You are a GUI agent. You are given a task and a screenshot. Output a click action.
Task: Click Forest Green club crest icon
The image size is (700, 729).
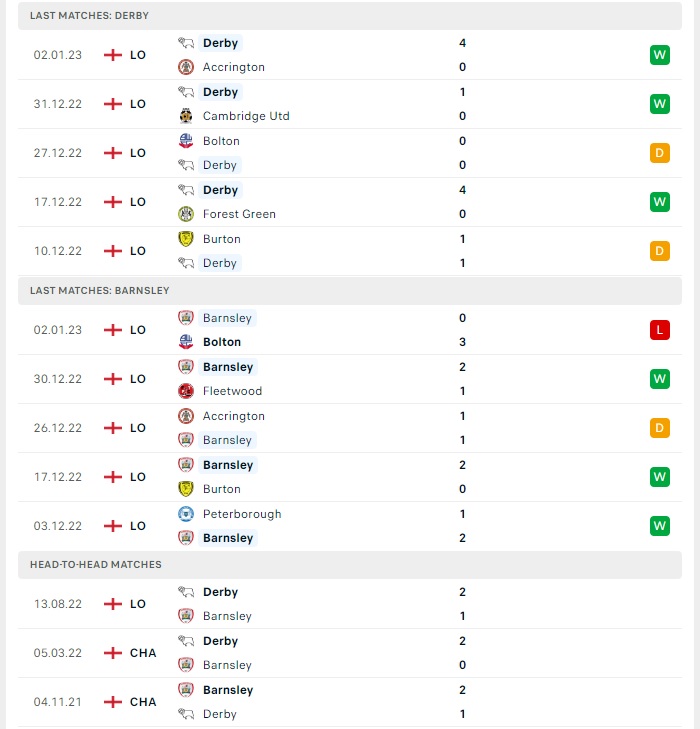coord(186,214)
